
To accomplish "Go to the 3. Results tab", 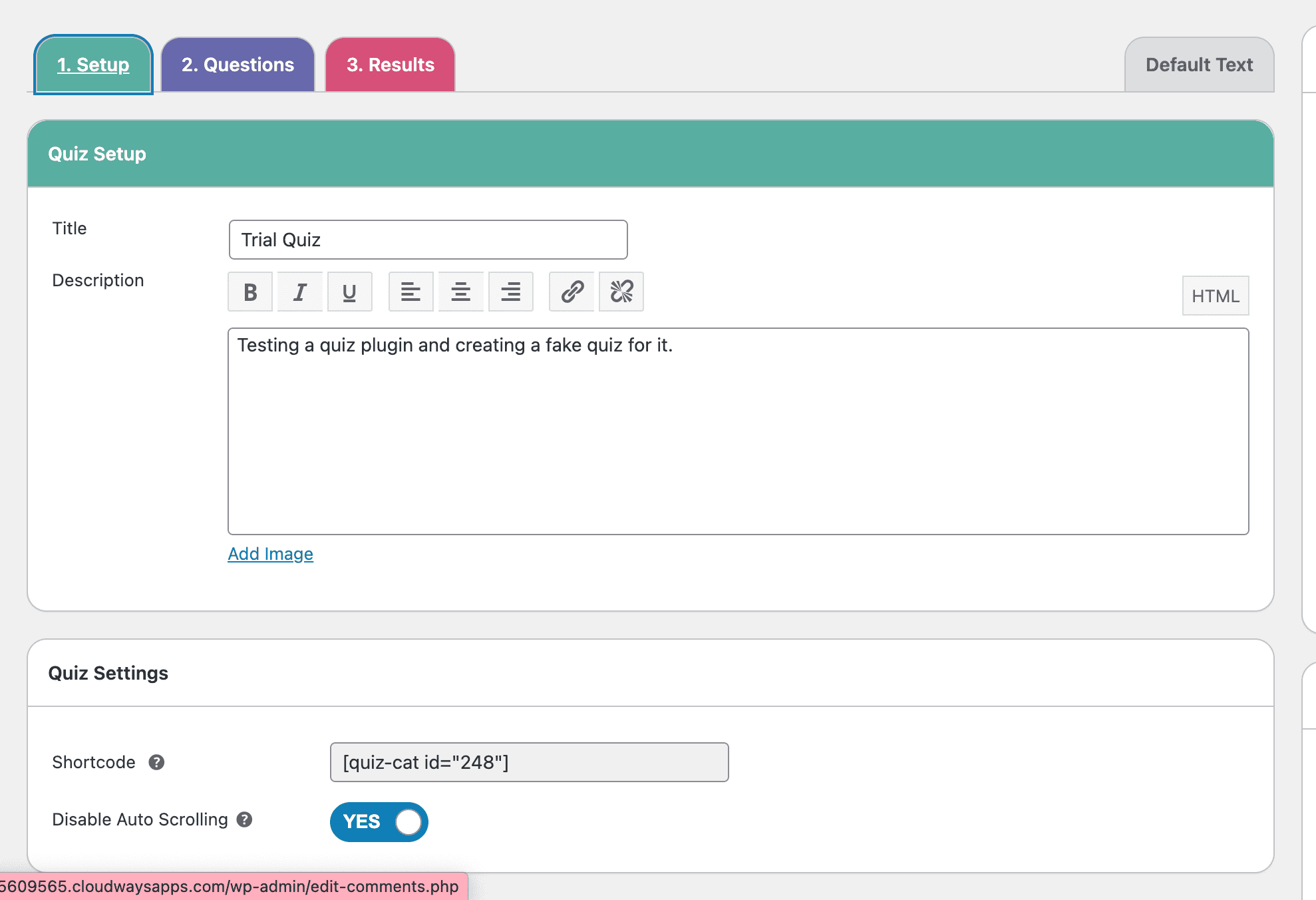I will 390,65.
